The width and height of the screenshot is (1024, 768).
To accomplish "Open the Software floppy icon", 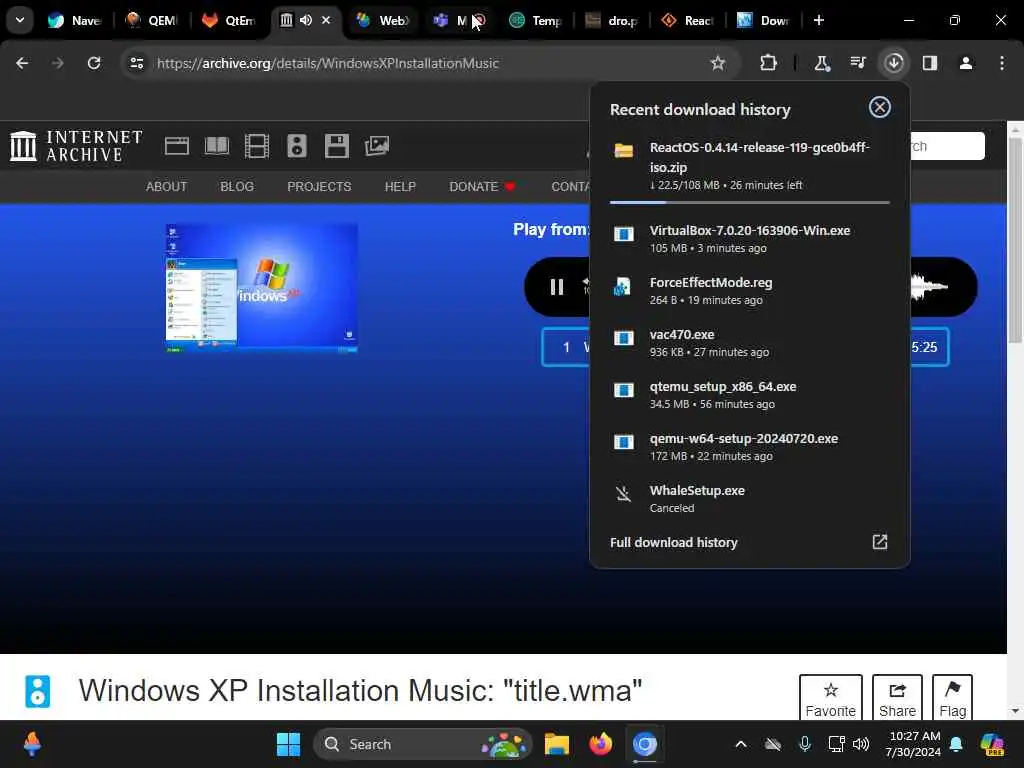I will pos(336,146).
